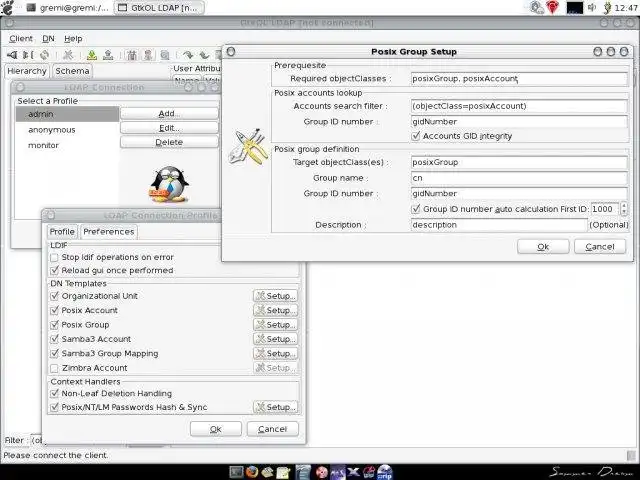Open Firefox from the bottom dock
The height and width of the screenshot is (480, 640).
pyautogui.click(x=252, y=472)
